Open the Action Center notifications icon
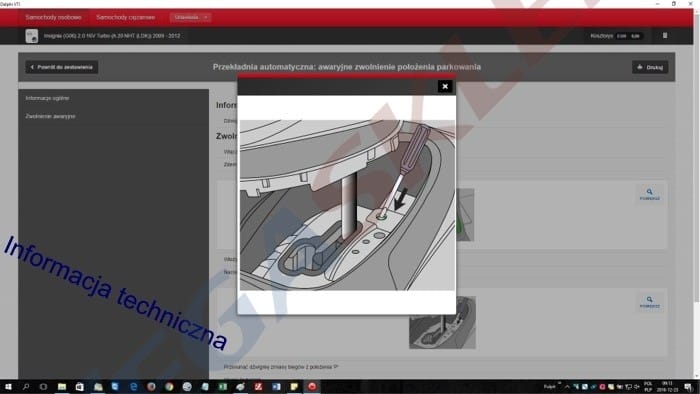Viewport: 700px width, 394px height. point(689,387)
